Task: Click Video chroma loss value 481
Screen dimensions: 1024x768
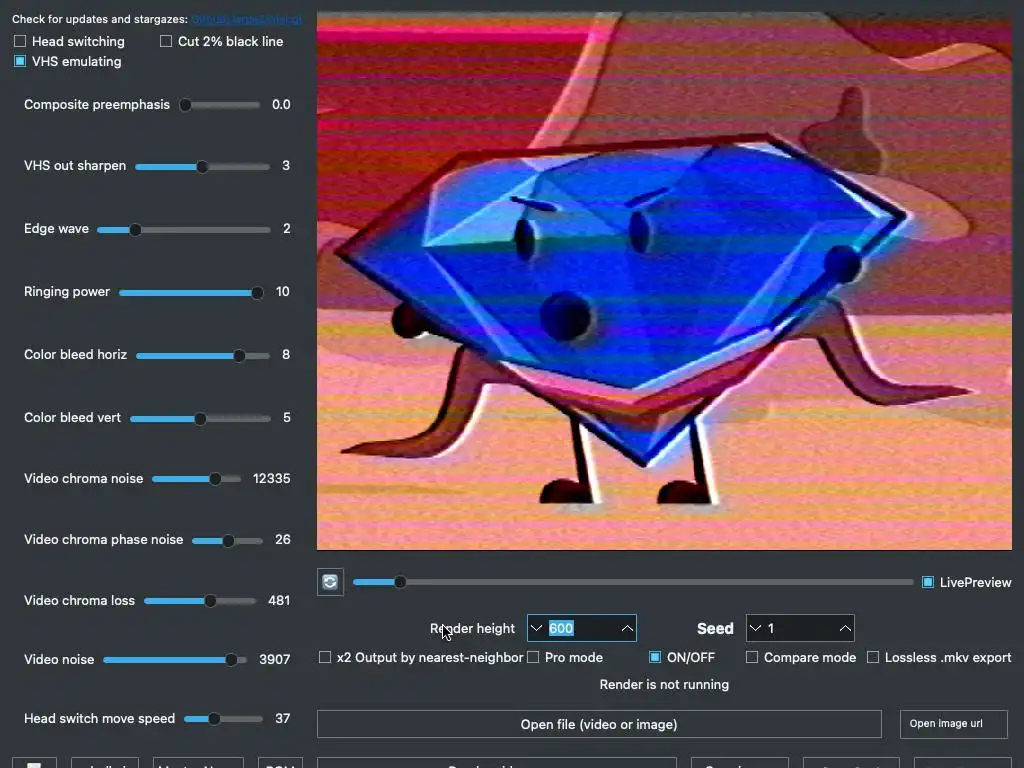Action: [279, 601]
